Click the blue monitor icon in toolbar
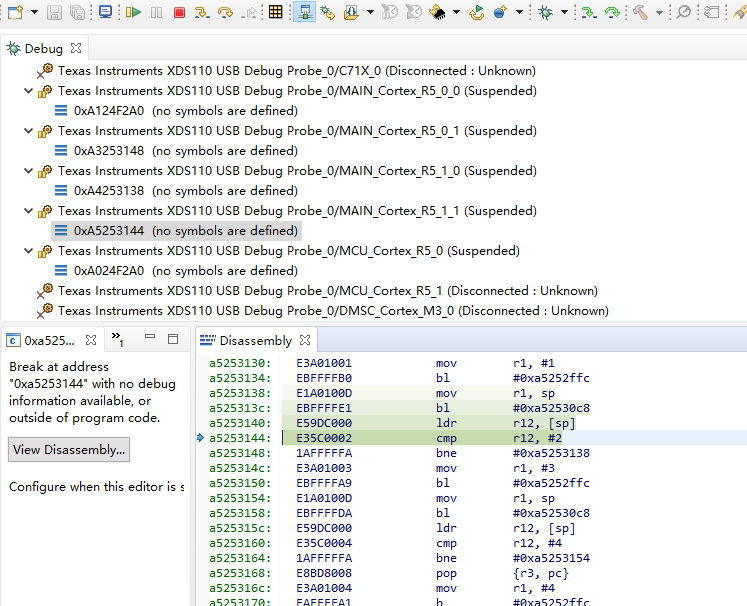 pyautogui.click(x=105, y=12)
